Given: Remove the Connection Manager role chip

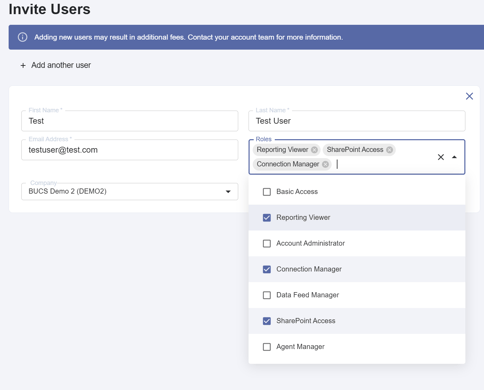Looking at the screenshot, I should [x=325, y=164].
